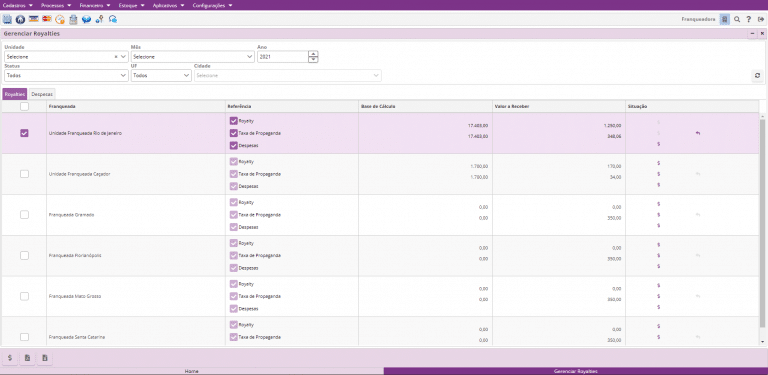Click the building icon next to Franqueadora
The width and height of the screenshot is (768, 375).
click(724, 20)
